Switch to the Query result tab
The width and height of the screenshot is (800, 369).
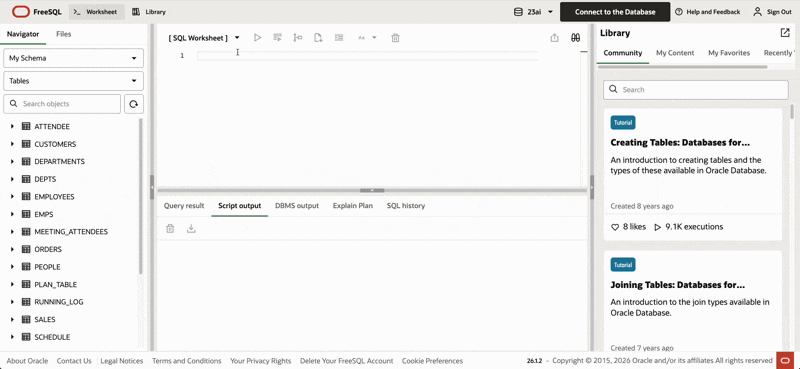[x=184, y=206]
